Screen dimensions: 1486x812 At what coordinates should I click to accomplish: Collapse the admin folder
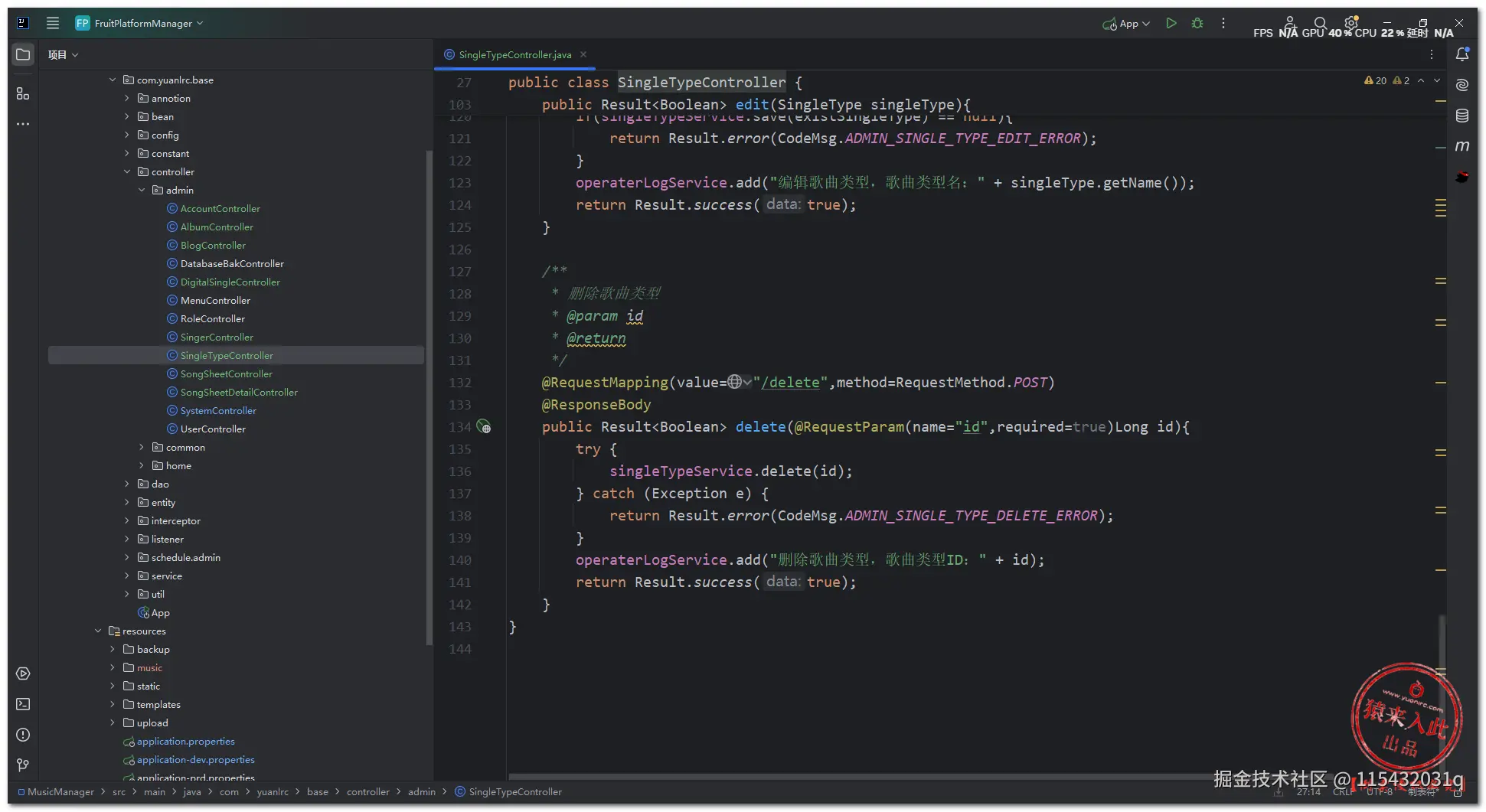click(x=142, y=190)
